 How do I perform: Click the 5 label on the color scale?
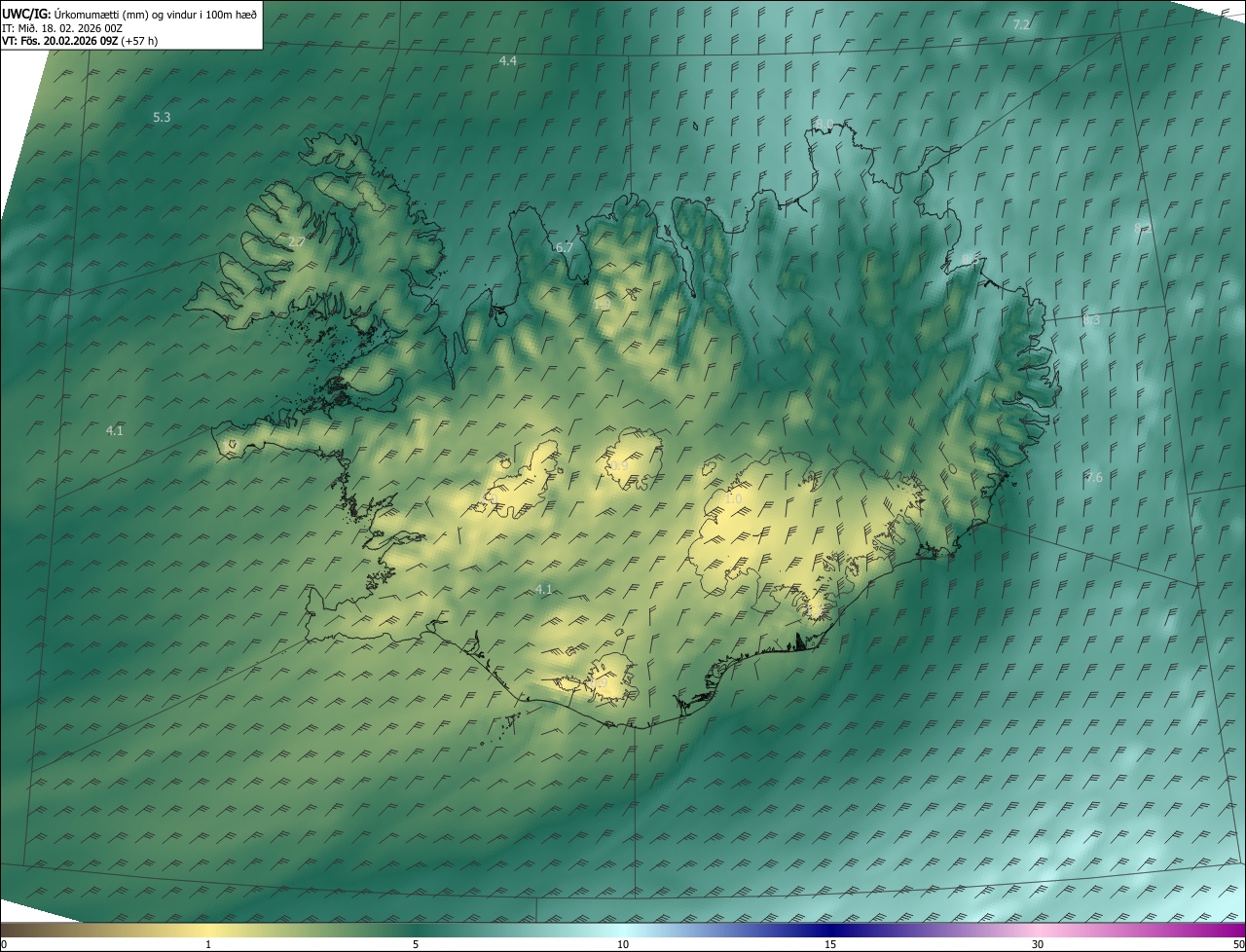pyautogui.click(x=416, y=944)
